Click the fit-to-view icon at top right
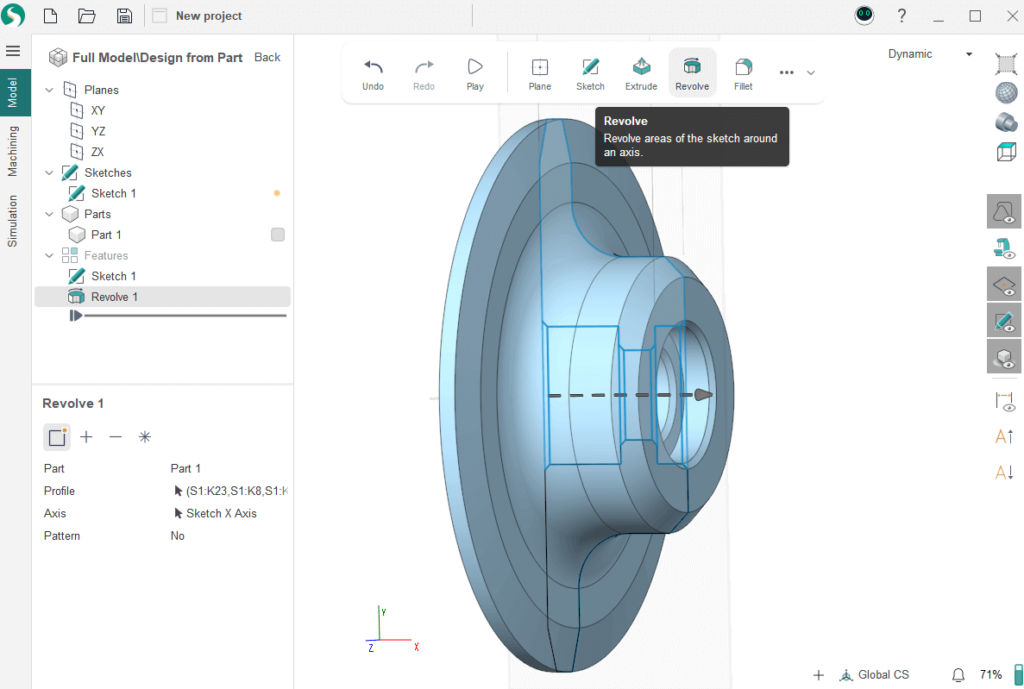 [x=1005, y=63]
